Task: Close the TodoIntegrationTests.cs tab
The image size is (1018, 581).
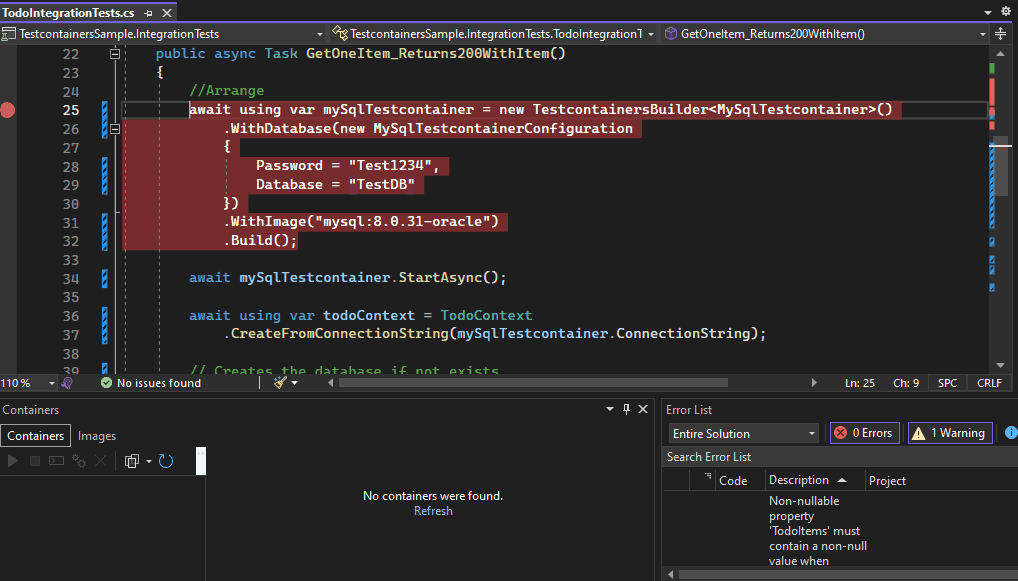Action: click(x=167, y=13)
